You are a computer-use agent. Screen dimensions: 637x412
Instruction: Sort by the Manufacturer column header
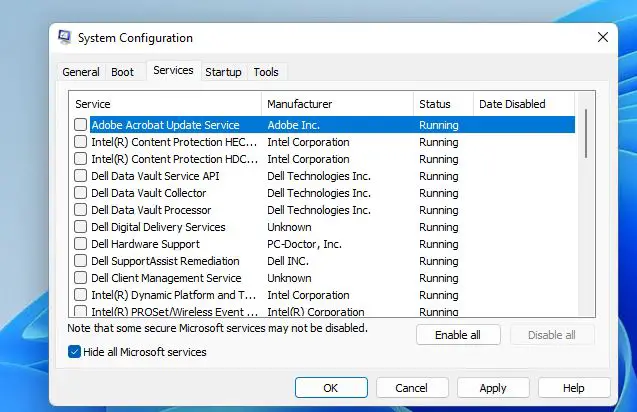(x=337, y=104)
